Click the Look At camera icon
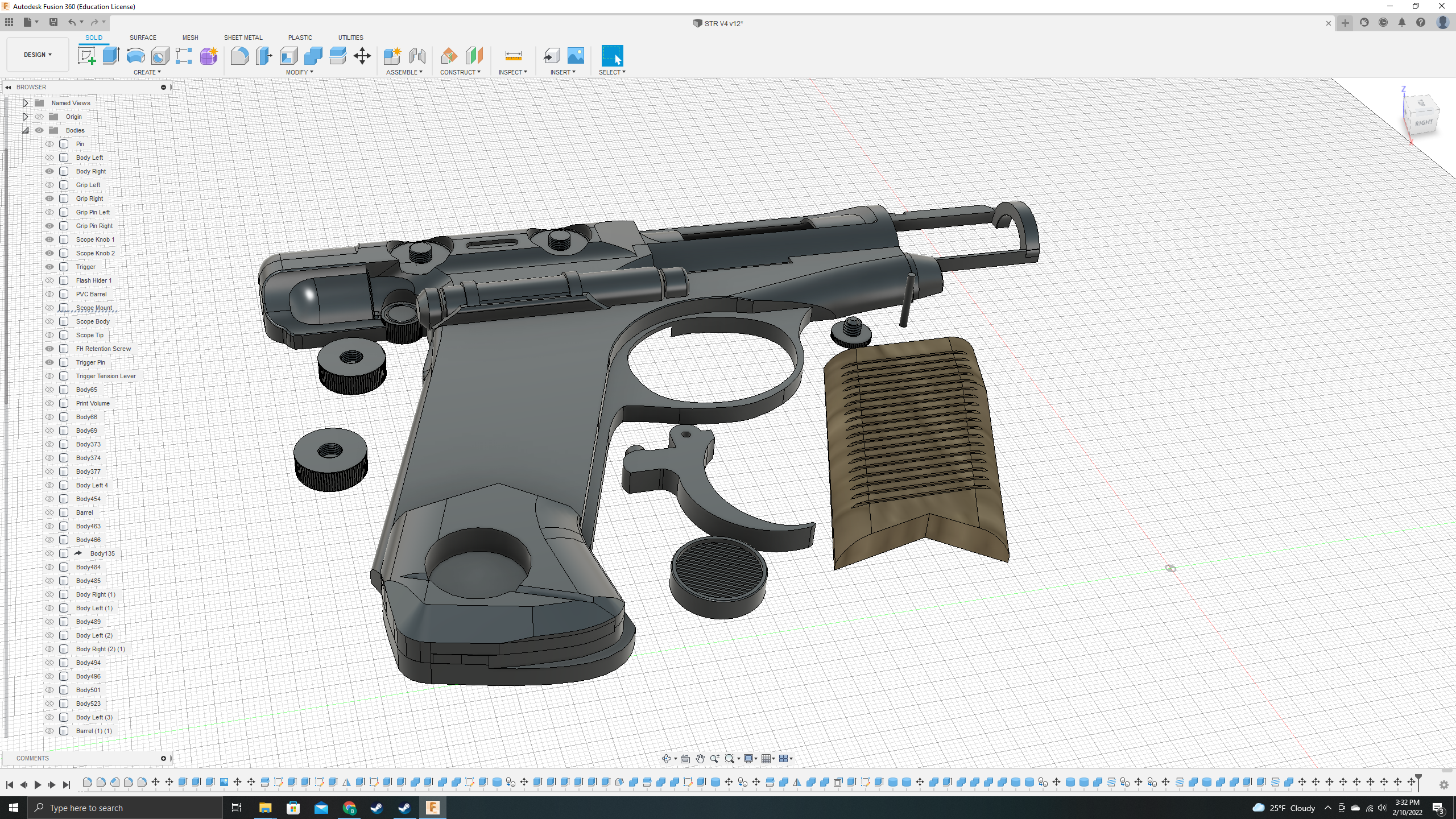This screenshot has height=819, width=1456. (x=685, y=759)
